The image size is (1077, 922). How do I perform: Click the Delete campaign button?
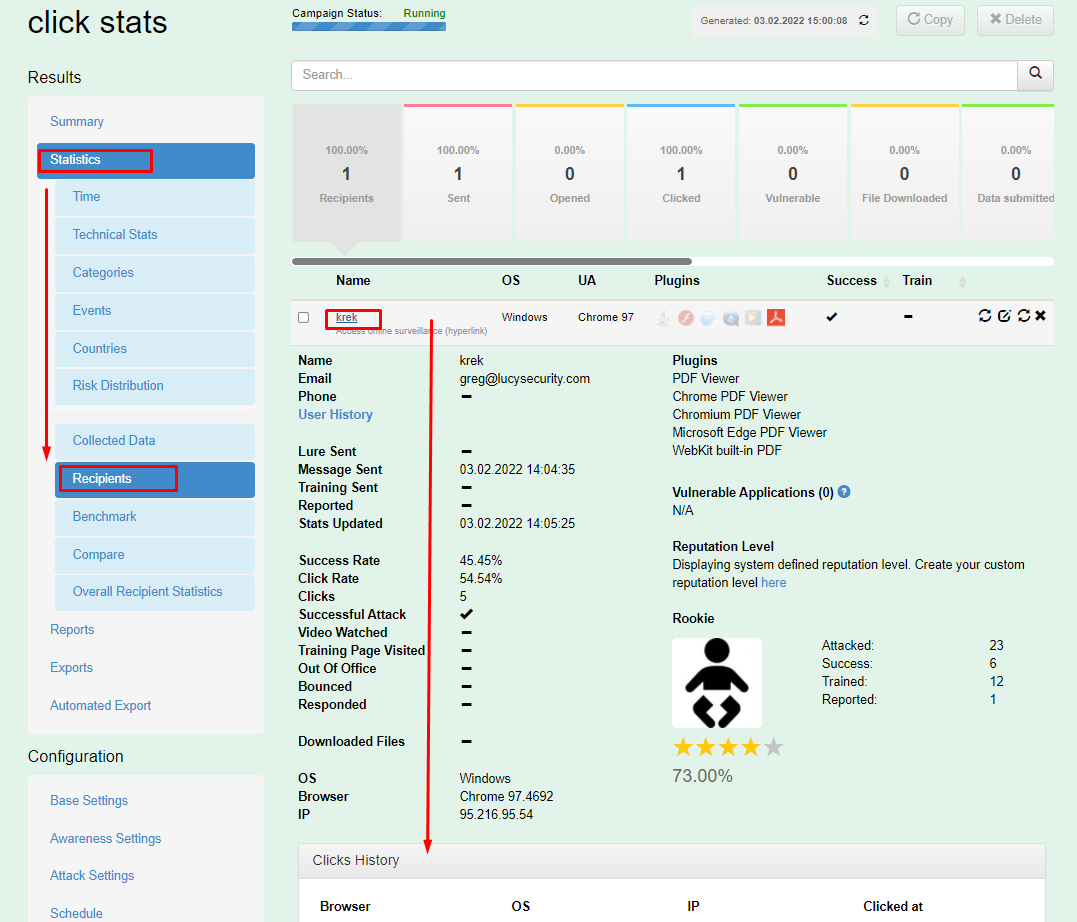pyautogui.click(x=1015, y=20)
